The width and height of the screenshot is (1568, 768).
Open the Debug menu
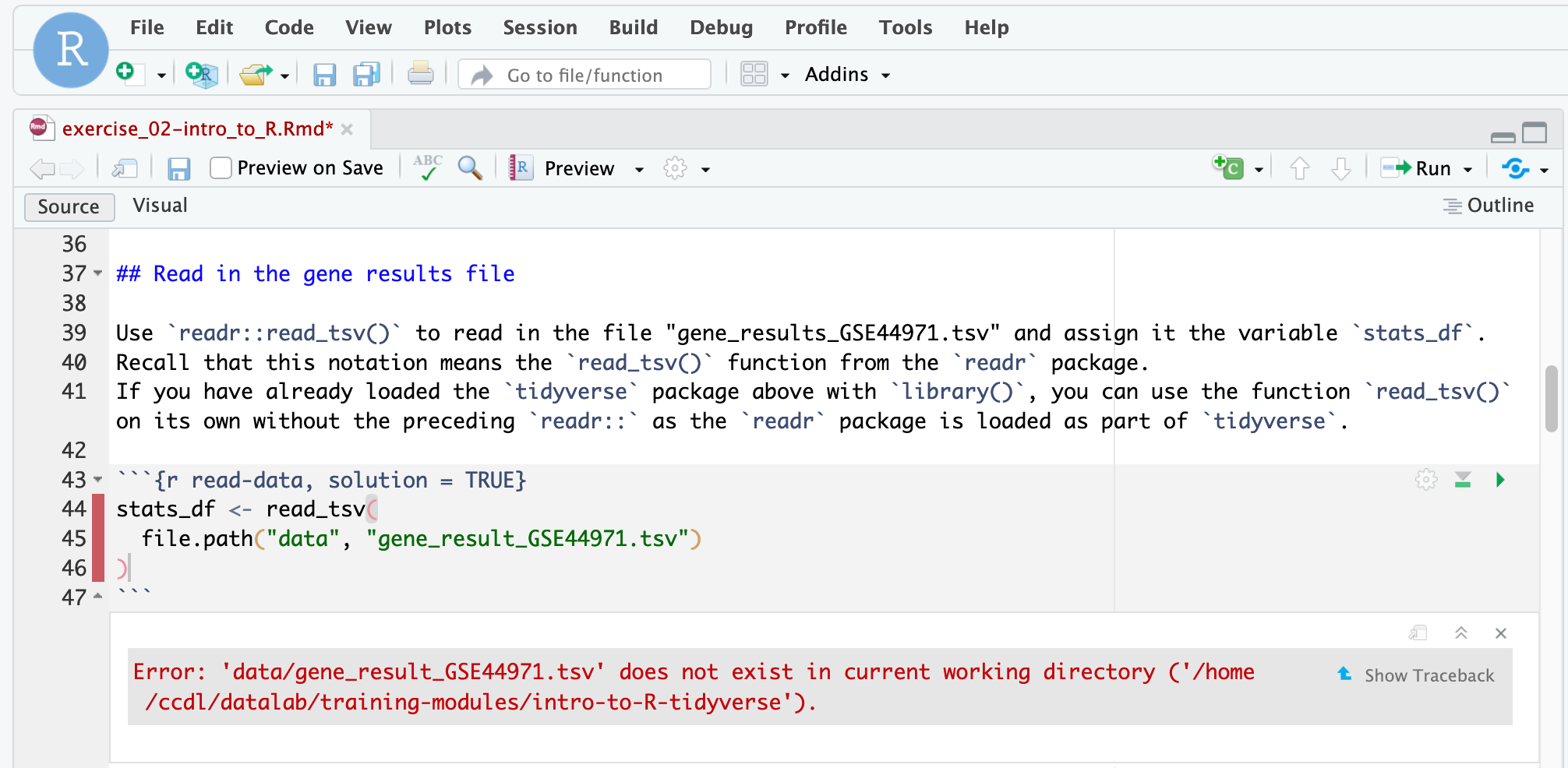pos(721,27)
